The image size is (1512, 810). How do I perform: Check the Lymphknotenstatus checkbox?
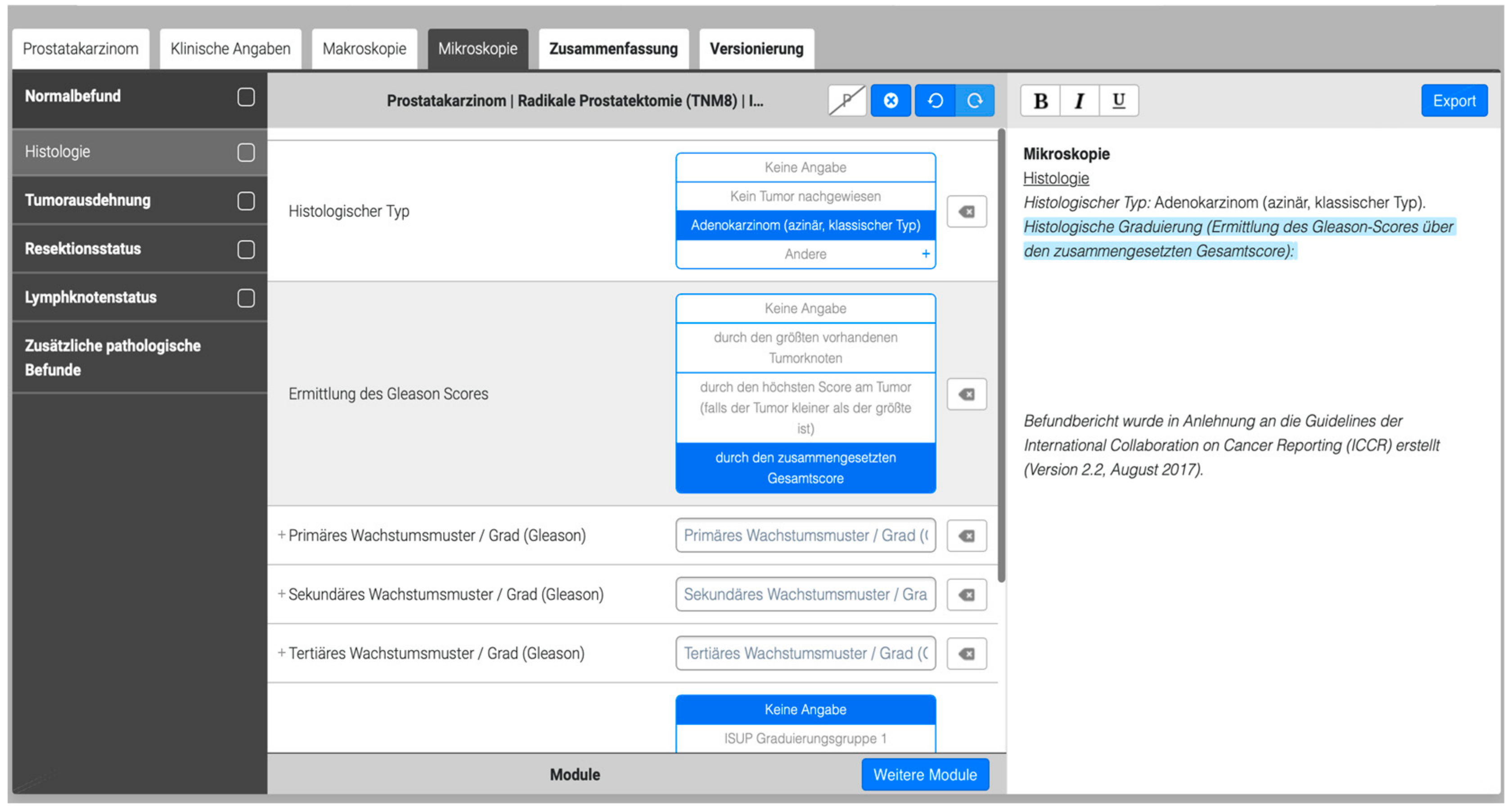246,297
